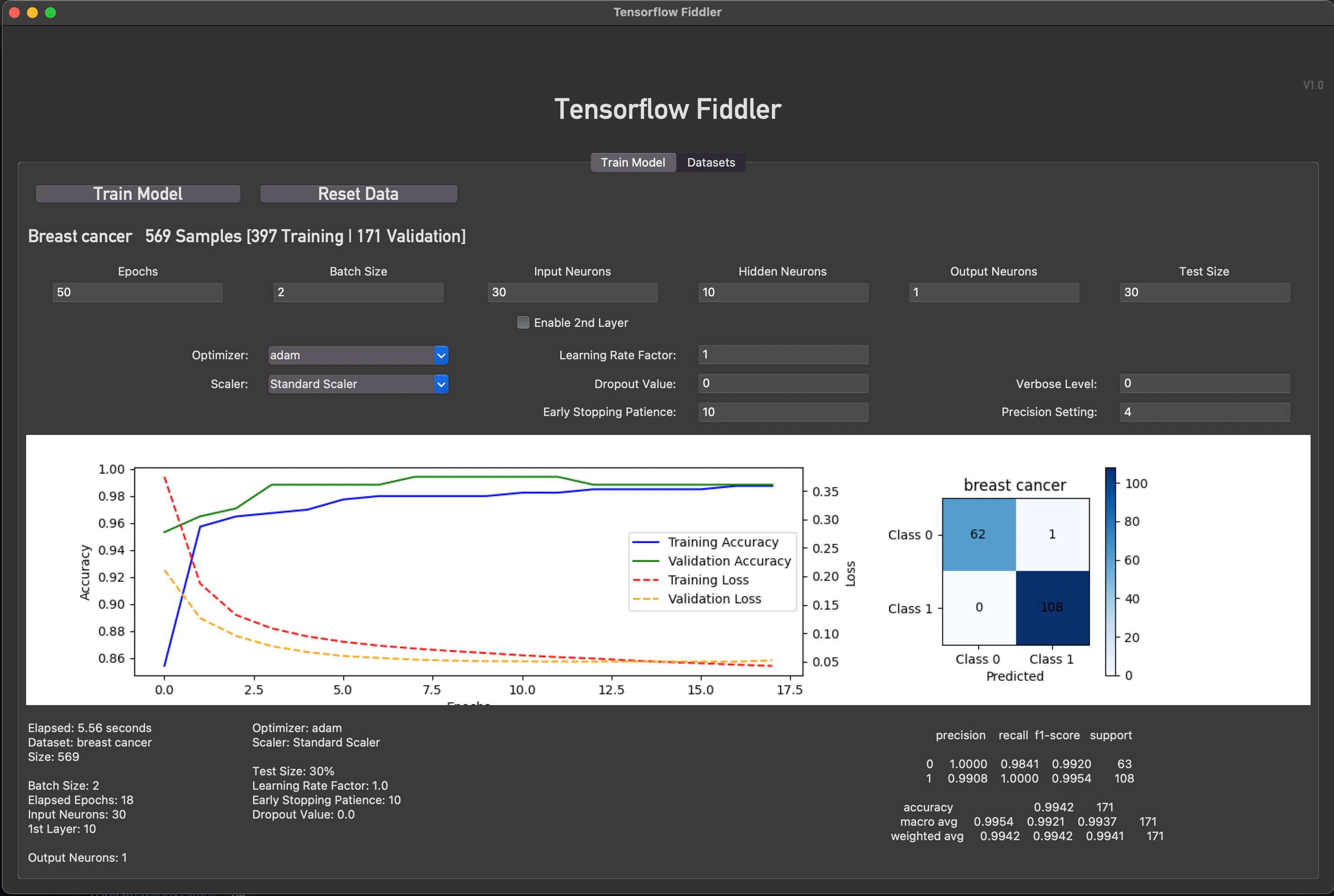Click the adam optimizer combo box
1334x896 pixels.
[350, 355]
